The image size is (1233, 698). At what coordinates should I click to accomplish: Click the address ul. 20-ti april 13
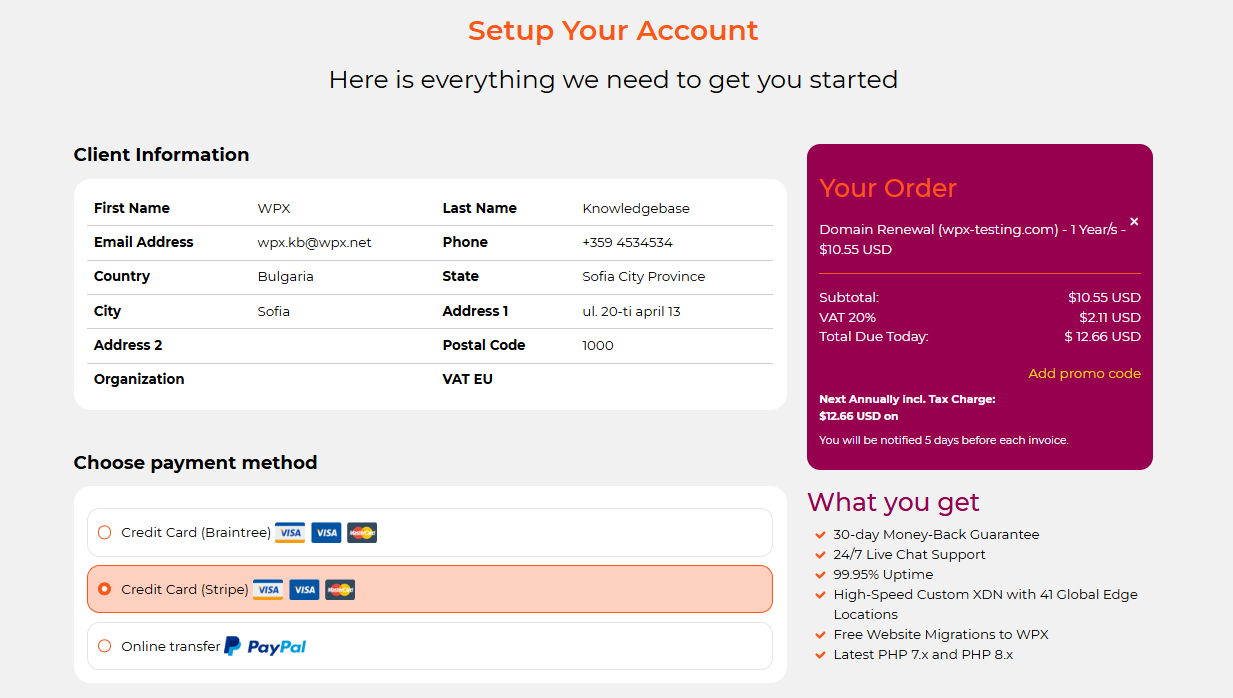tap(631, 312)
